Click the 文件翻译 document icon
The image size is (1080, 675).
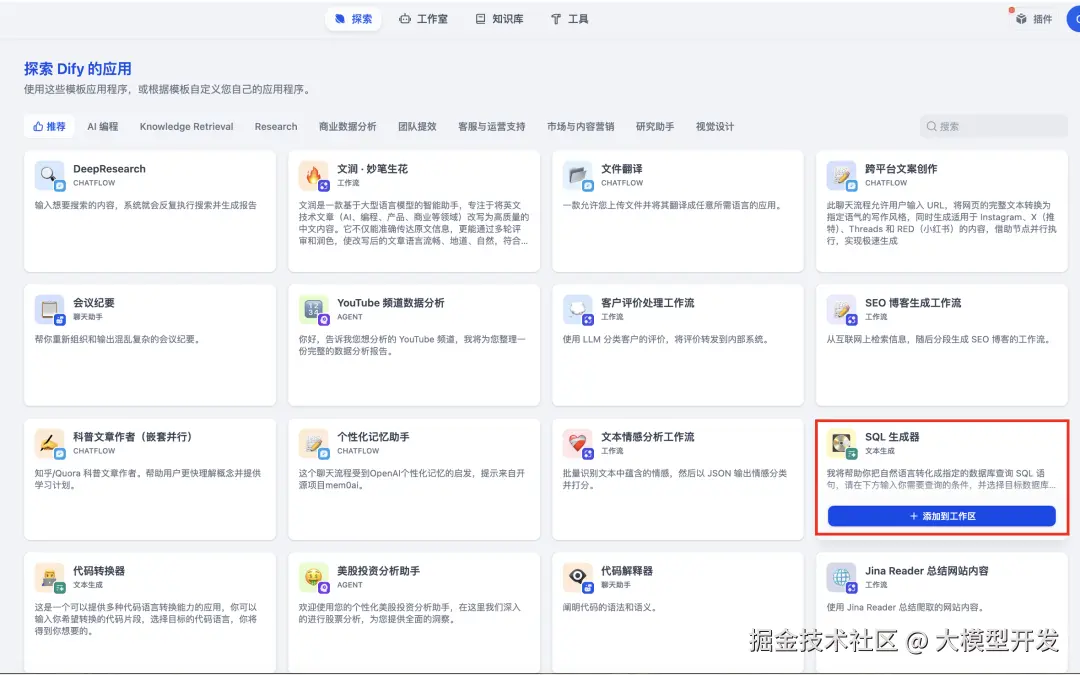click(x=578, y=176)
